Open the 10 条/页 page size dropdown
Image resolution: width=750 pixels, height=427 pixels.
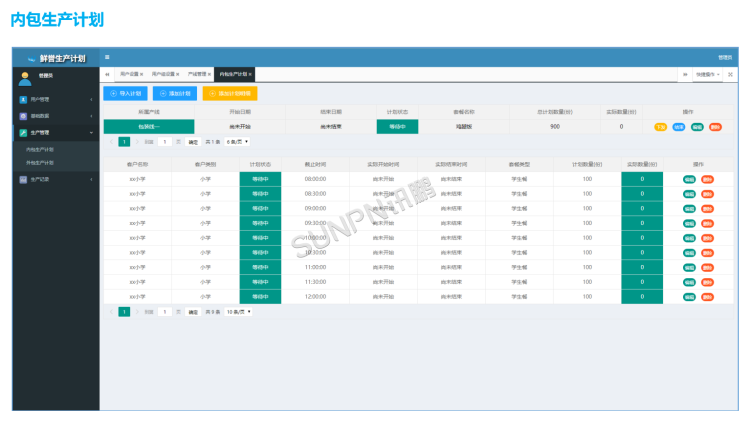238,312
